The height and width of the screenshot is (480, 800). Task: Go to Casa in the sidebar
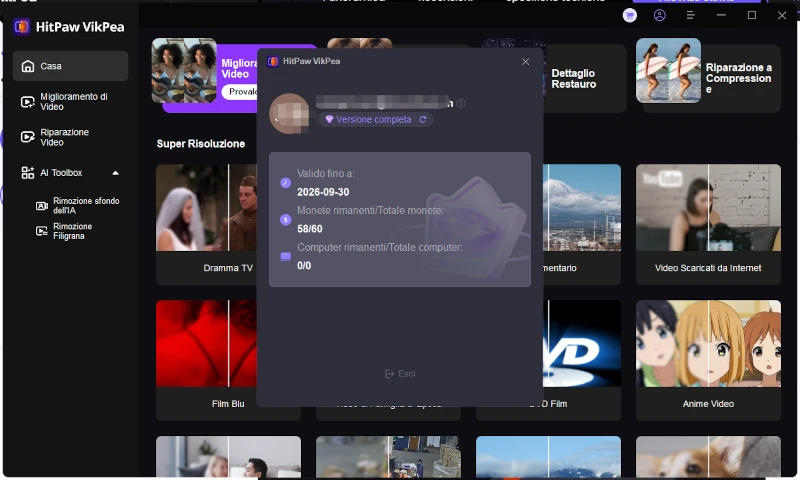pyautogui.click(x=70, y=66)
